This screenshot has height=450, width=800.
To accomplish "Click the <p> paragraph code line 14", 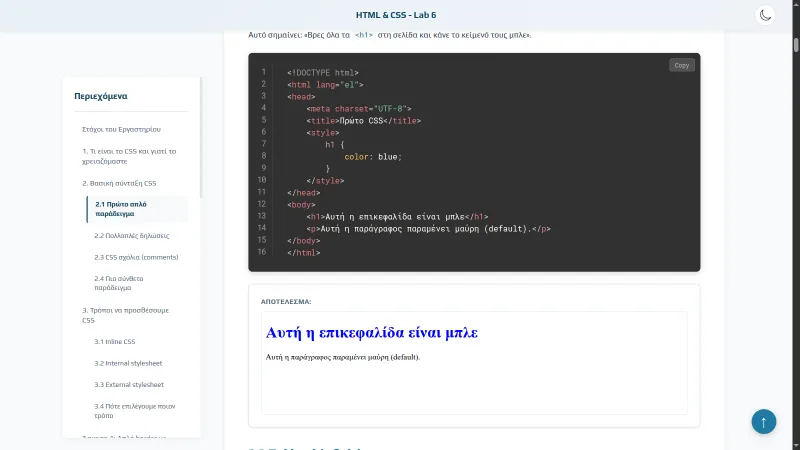I will point(429,229).
